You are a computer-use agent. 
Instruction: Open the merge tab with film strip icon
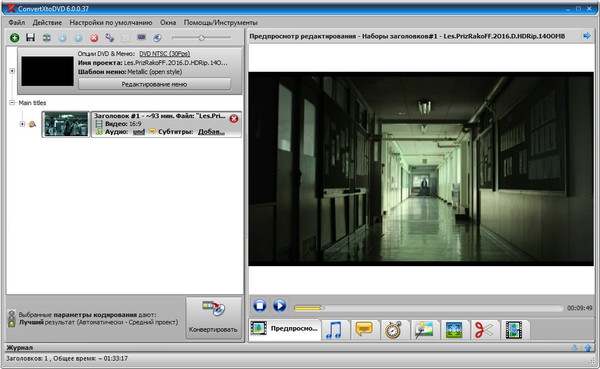click(514, 330)
